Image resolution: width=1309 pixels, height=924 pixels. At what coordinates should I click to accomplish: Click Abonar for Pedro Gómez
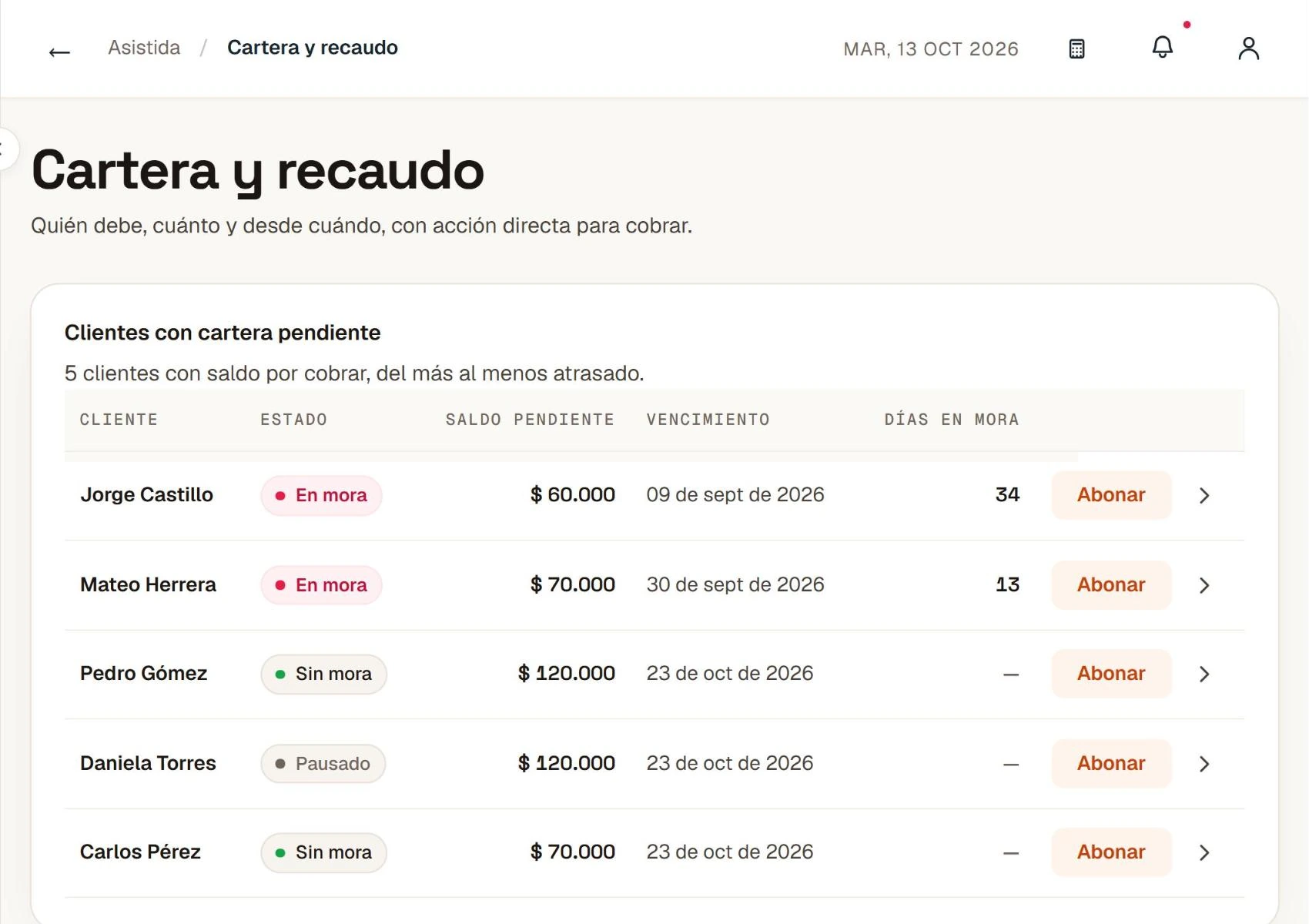[1111, 674]
